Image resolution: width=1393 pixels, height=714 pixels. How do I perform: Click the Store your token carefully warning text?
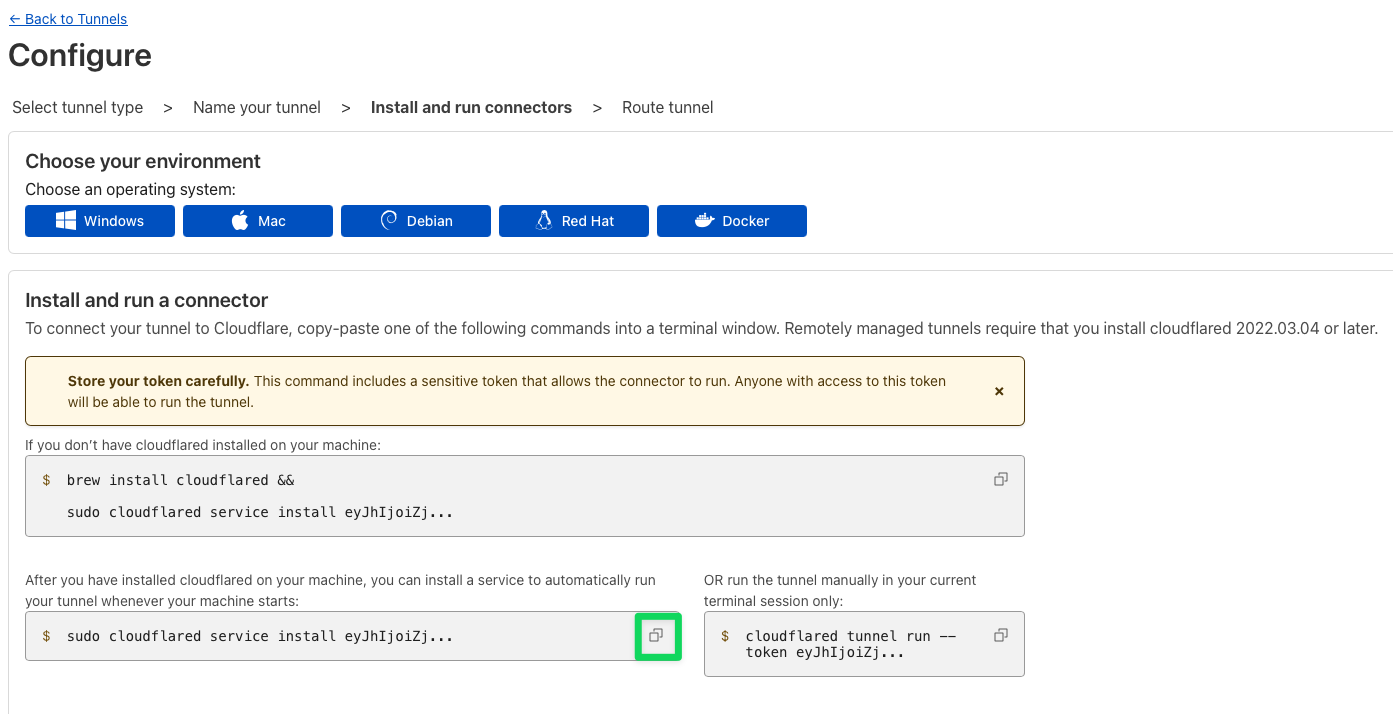tap(507, 391)
